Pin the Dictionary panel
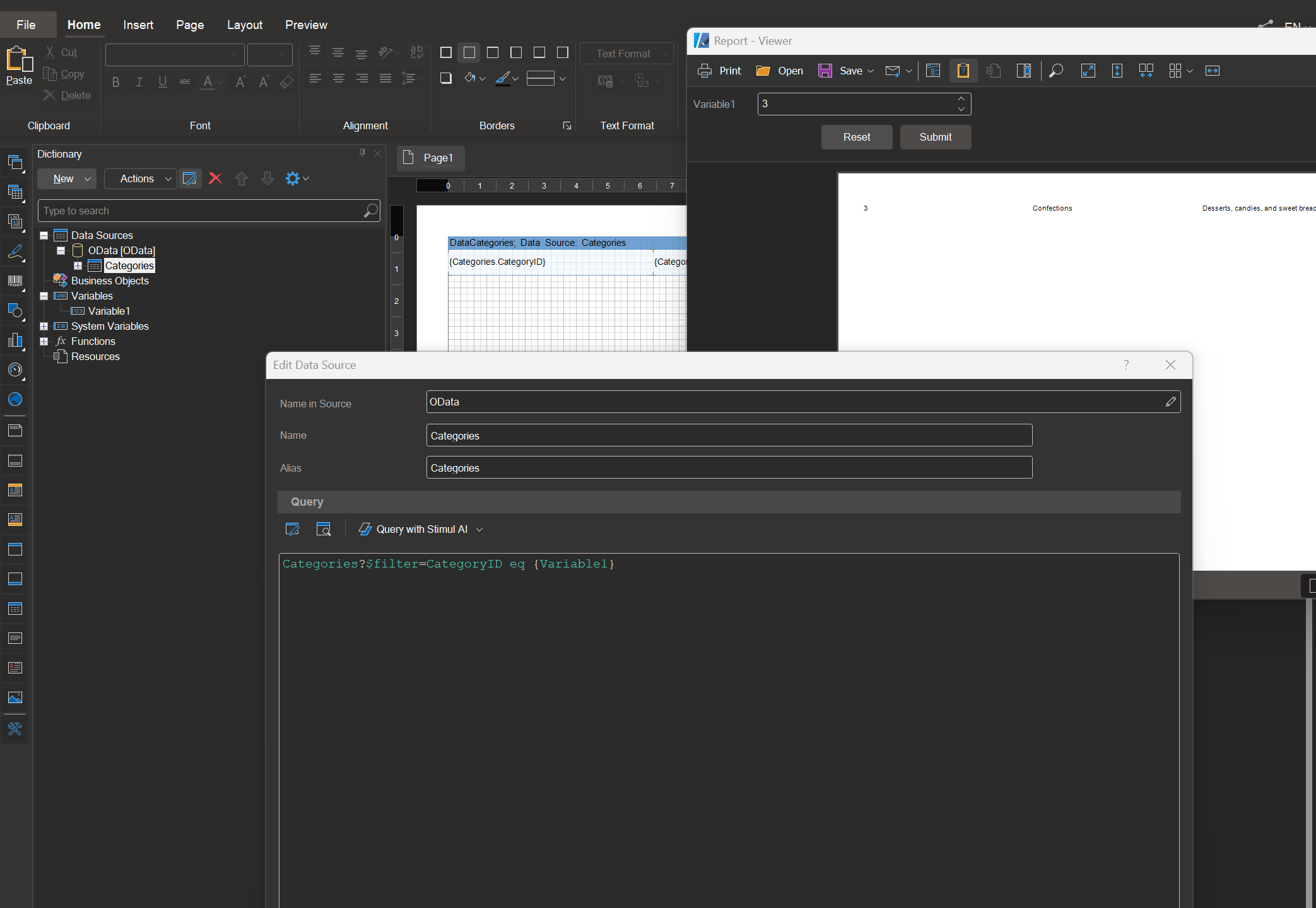 tap(362, 153)
